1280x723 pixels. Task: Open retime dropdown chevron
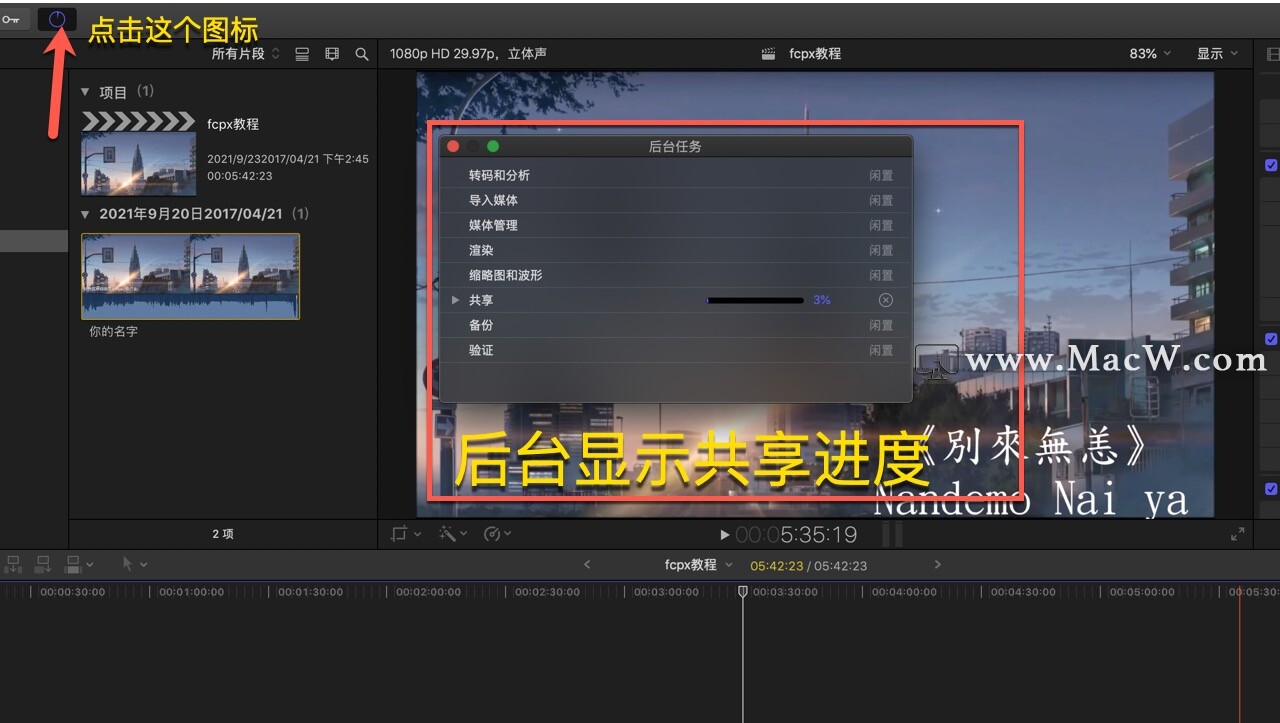coord(508,534)
